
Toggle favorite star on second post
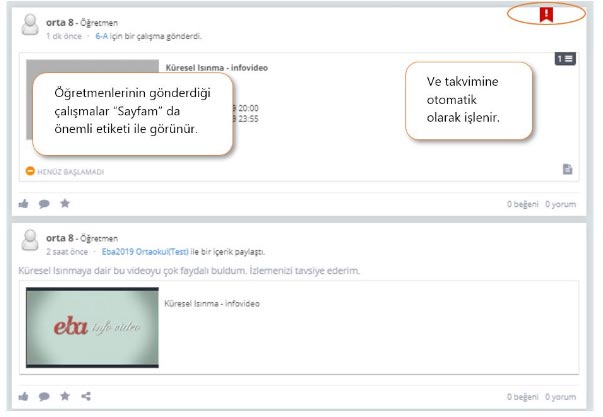65,396
